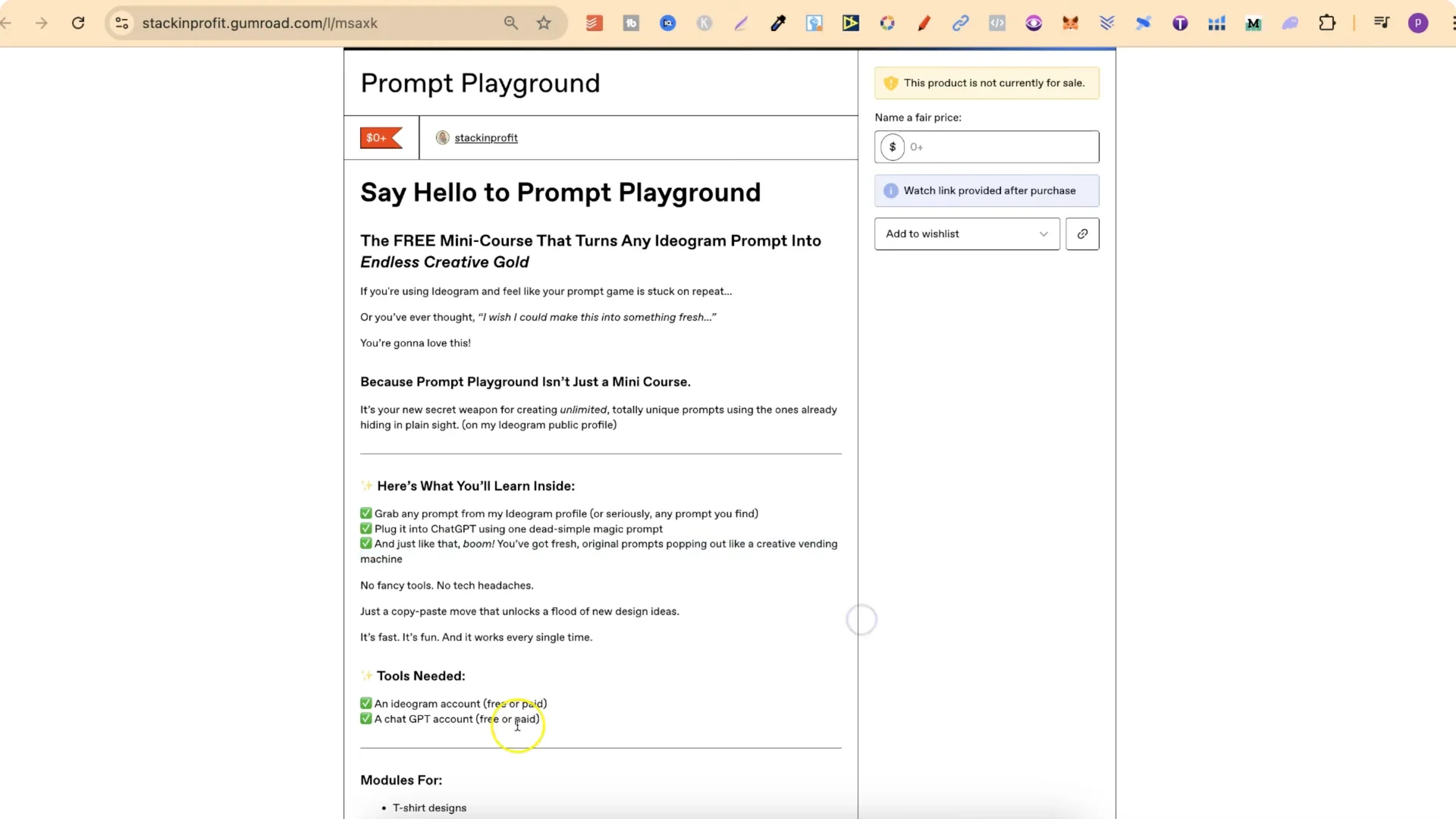This screenshot has width=1456, height=819.
Task: Click inside the fair price input field
Action: [986, 146]
